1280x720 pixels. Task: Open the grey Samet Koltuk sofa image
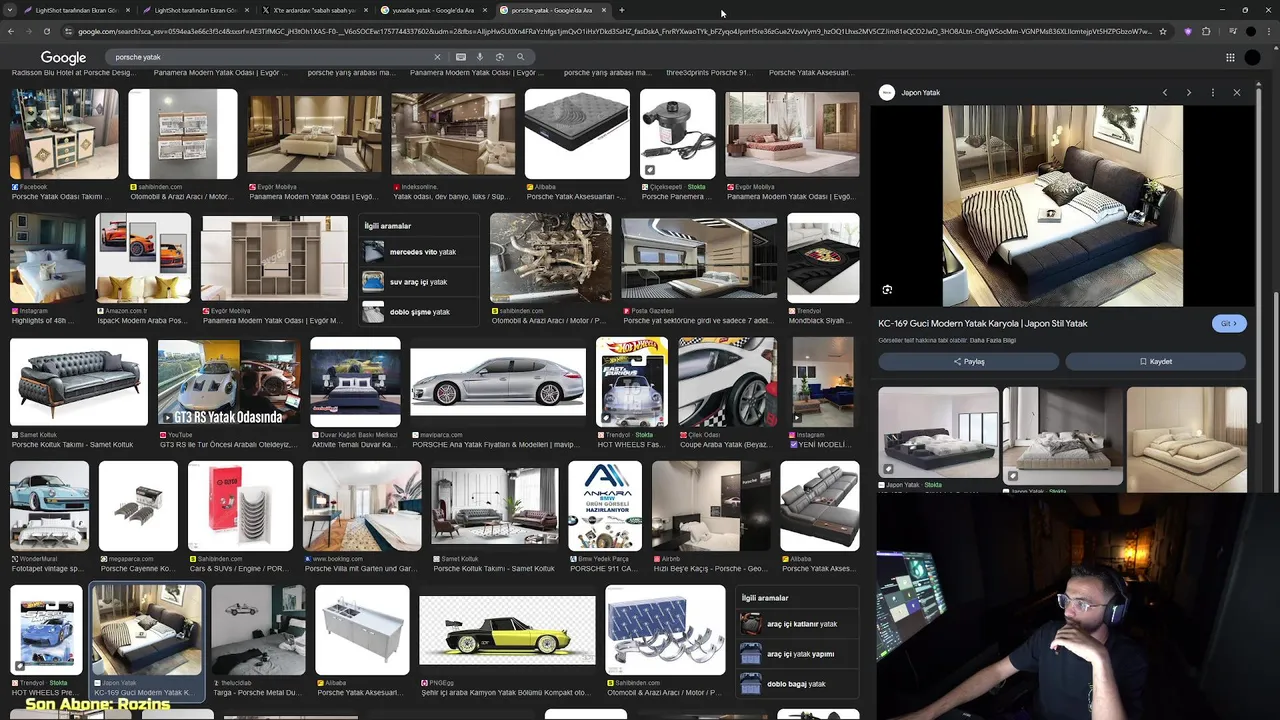pyautogui.click(x=79, y=382)
